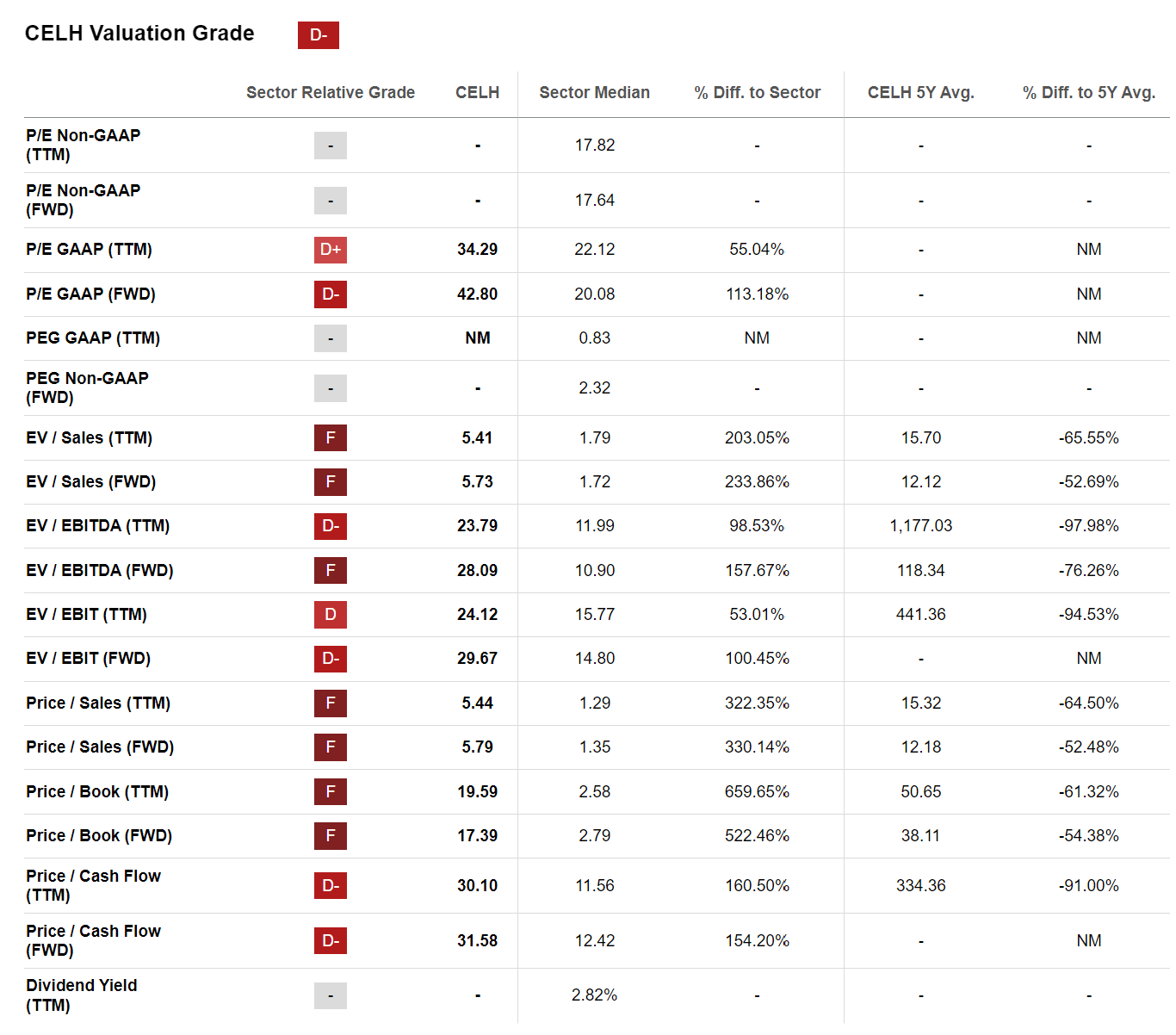Click the D- grade badge for P/E GAAP (FWD)
1176x1035 pixels.
click(x=331, y=294)
